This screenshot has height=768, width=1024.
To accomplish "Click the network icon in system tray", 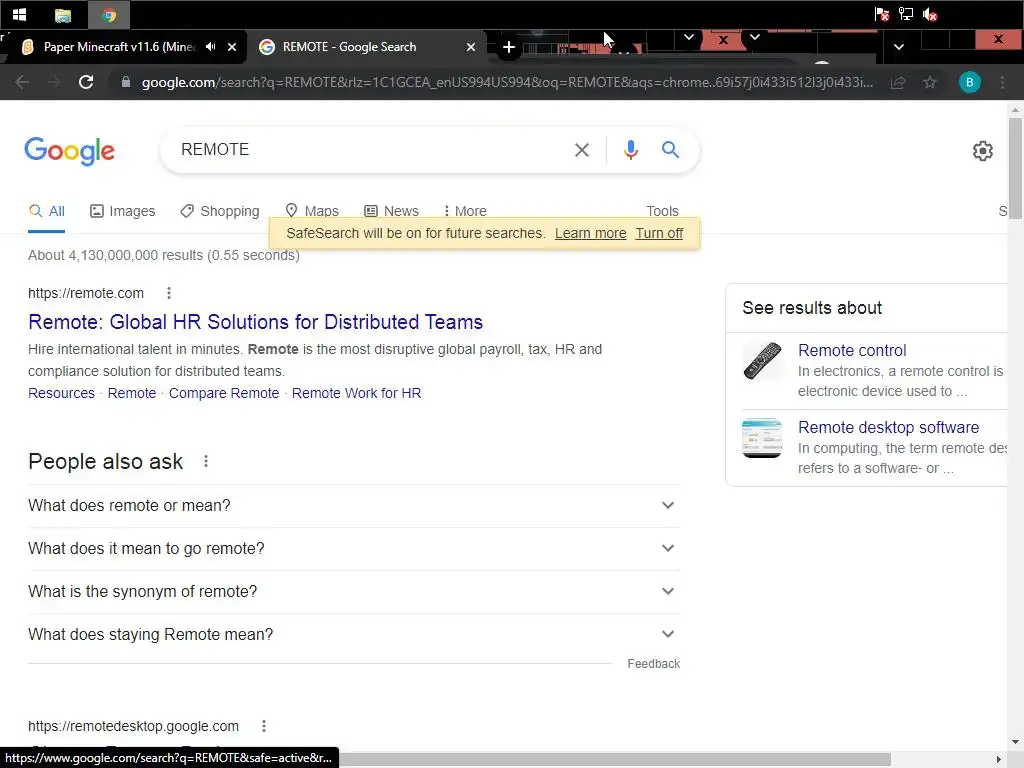I will click(905, 14).
